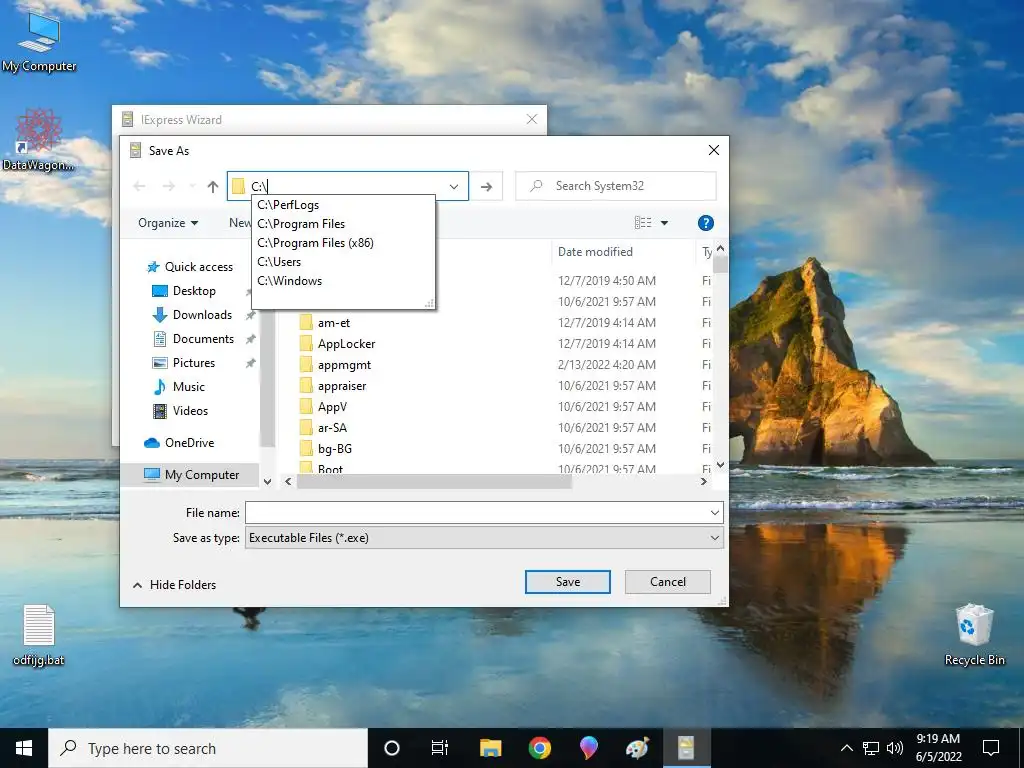
Task: Select C:\Program Files (x86) suggestion
Action: (x=343, y=243)
